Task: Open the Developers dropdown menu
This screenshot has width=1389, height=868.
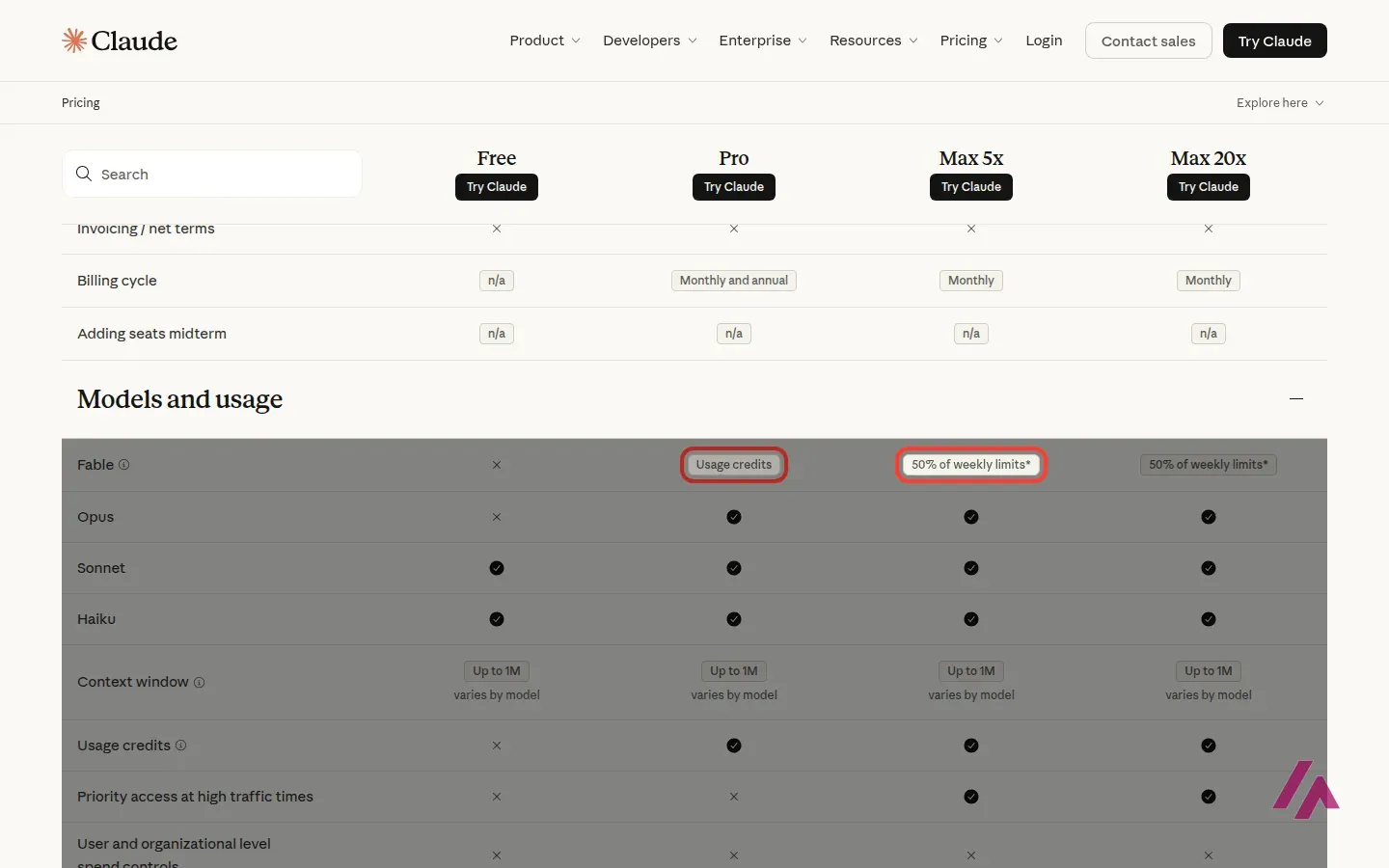Action: (650, 41)
